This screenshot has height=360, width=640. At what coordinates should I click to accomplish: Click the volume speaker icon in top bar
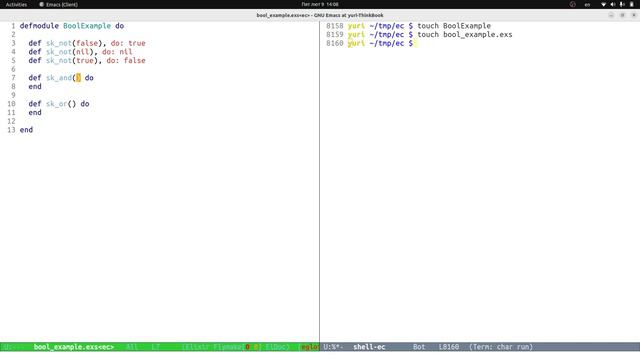tap(613, 4)
